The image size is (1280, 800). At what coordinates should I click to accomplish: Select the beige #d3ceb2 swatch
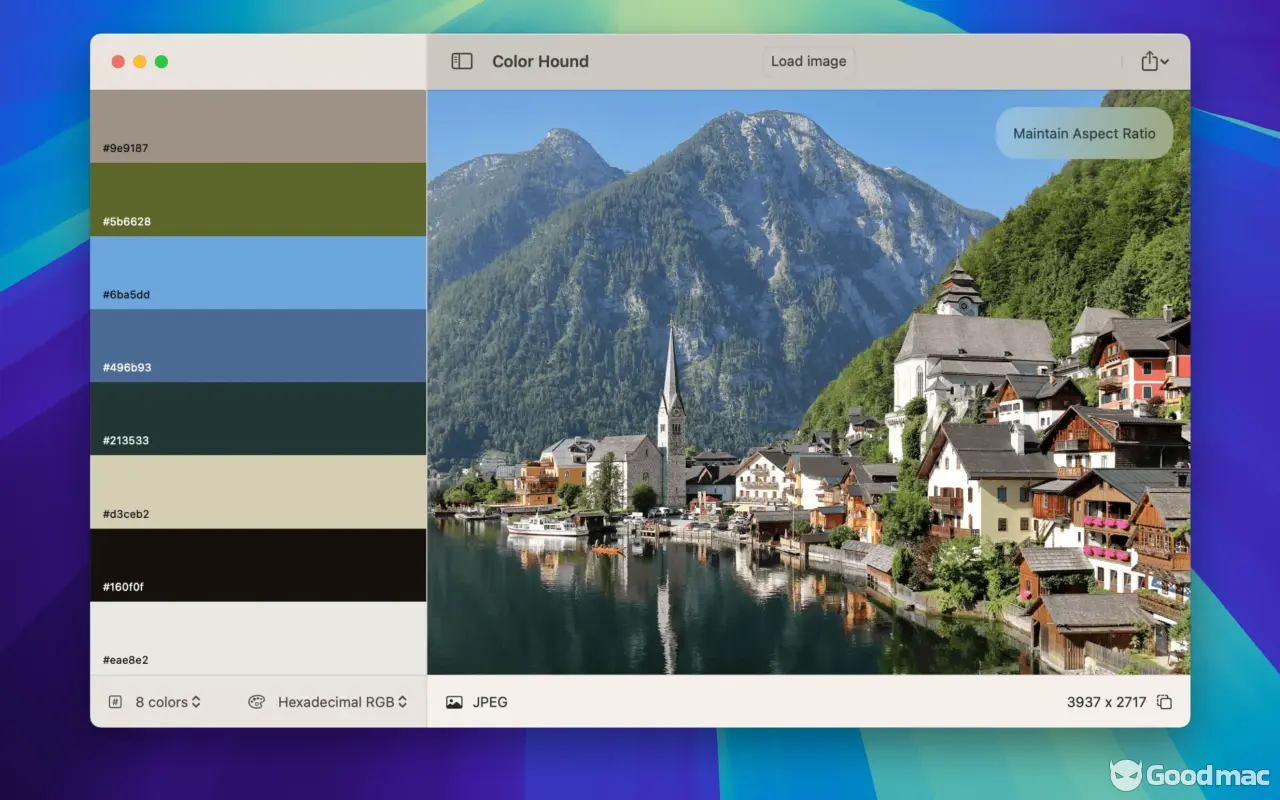click(258, 491)
